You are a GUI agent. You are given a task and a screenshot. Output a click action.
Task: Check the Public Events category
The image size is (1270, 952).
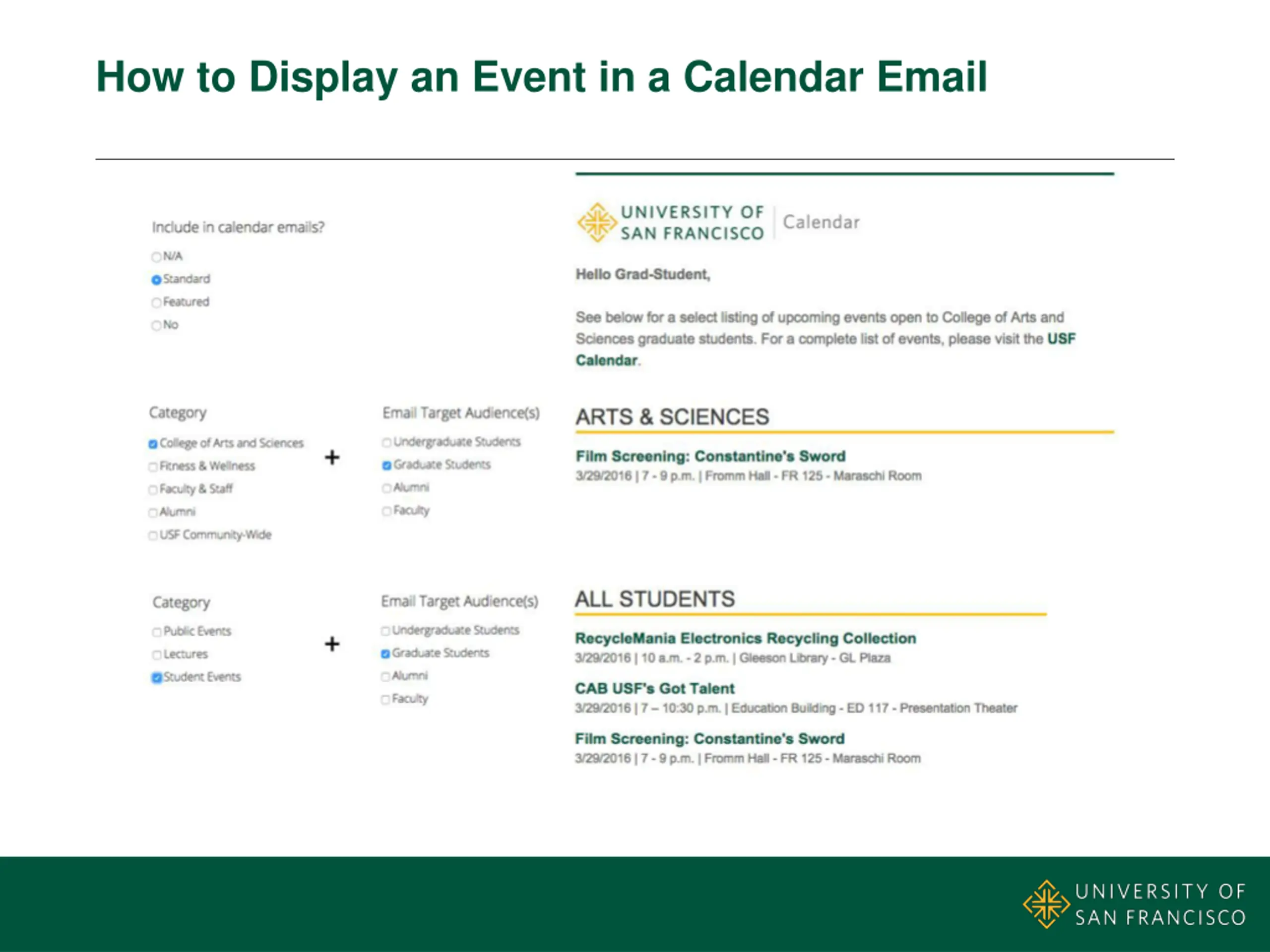click(x=157, y=632)
